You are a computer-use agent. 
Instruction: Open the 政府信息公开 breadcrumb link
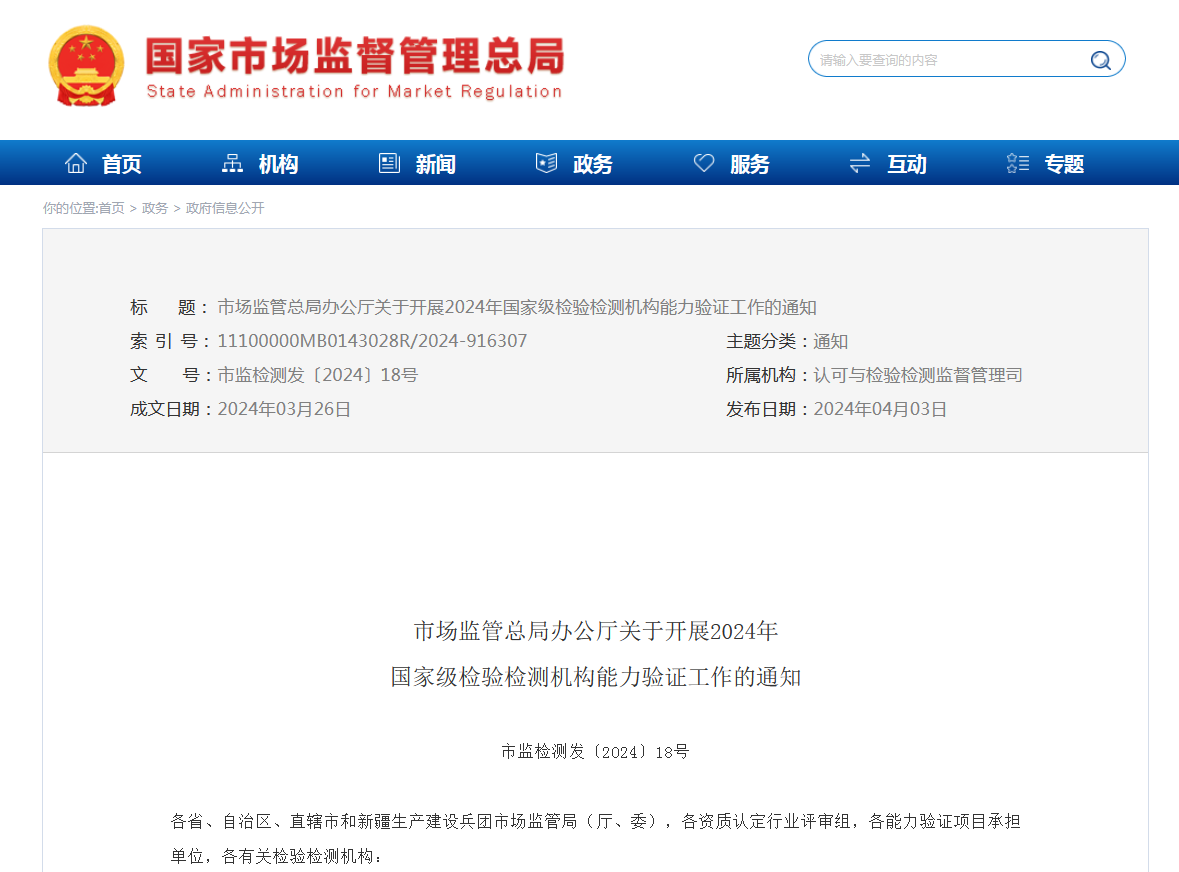point(226,208)
